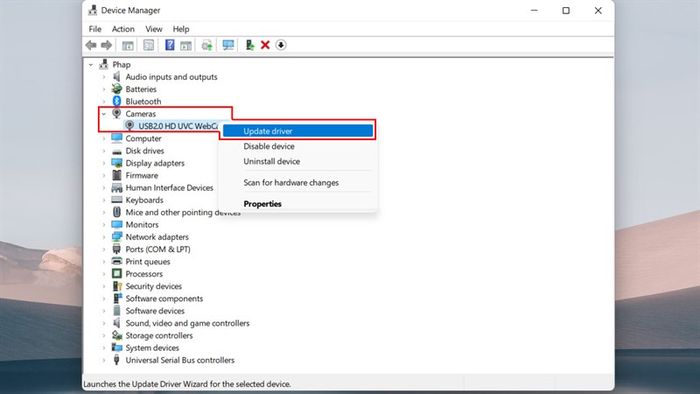The height and width of the screenshot is (394, 700).
Task: Click the Scan for hardware changes monitor icon
Action: [228, 45]
